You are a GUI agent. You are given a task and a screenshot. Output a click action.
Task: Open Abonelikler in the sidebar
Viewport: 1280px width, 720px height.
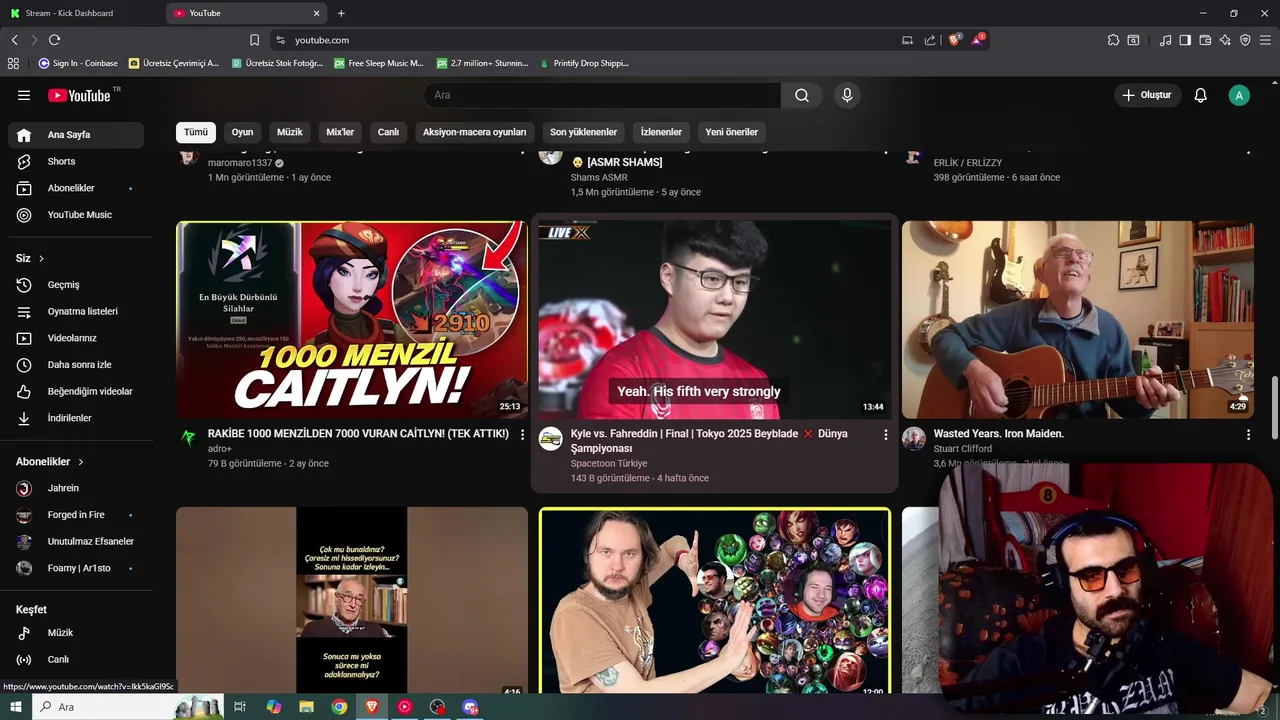point(76,188)
